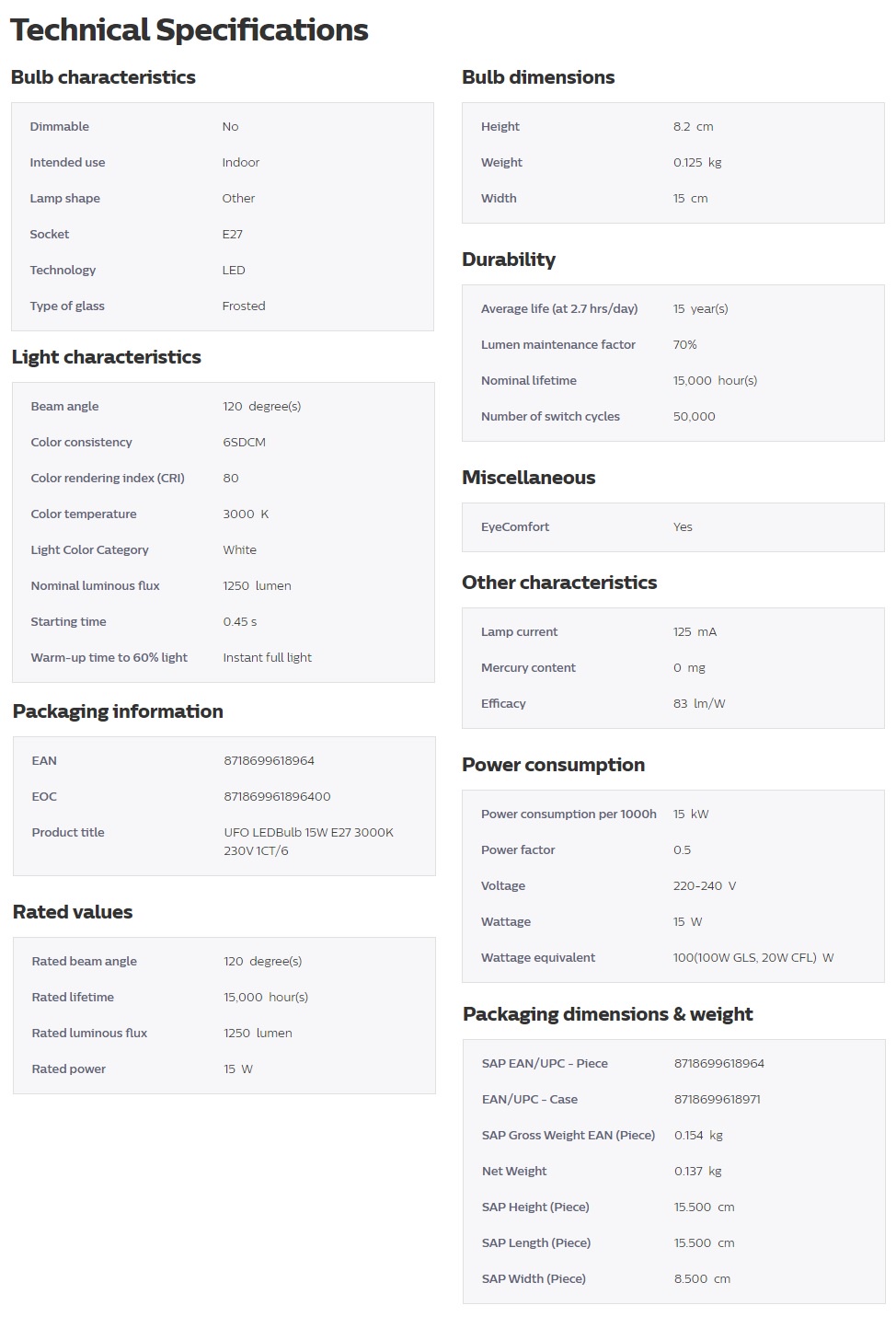Click the product title UFO LEDBulb text
The height and width of the screenshot is (1317, 896).
point(308,841)
